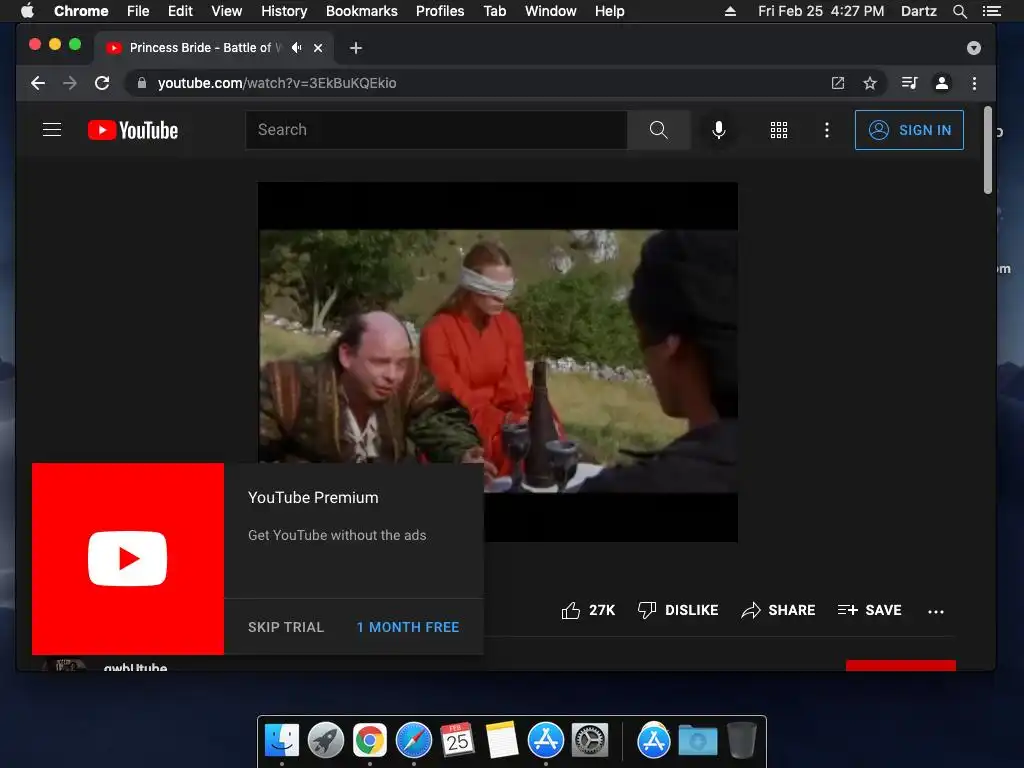Click SKIP TRIAL in Premium popup

pyautogui.click(x=286, y=627)
